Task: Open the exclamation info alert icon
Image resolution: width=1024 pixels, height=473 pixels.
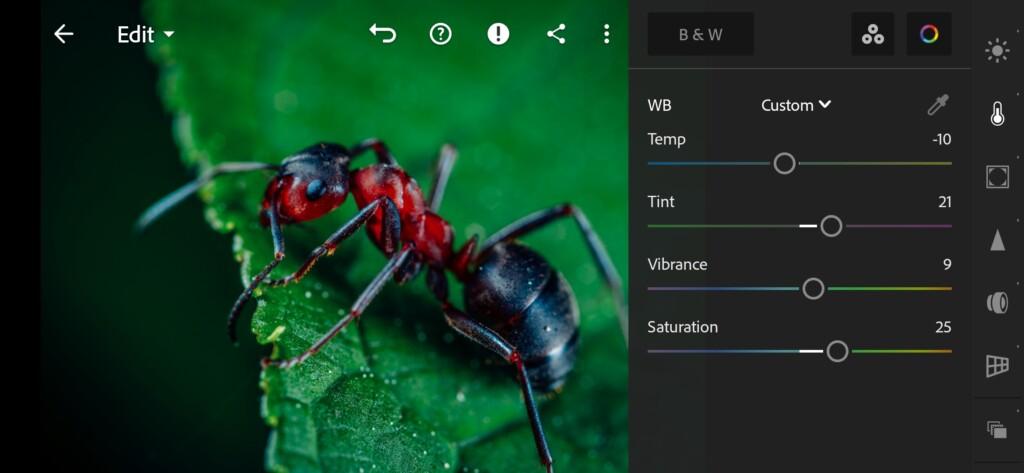Action: [x=498, y=34]
